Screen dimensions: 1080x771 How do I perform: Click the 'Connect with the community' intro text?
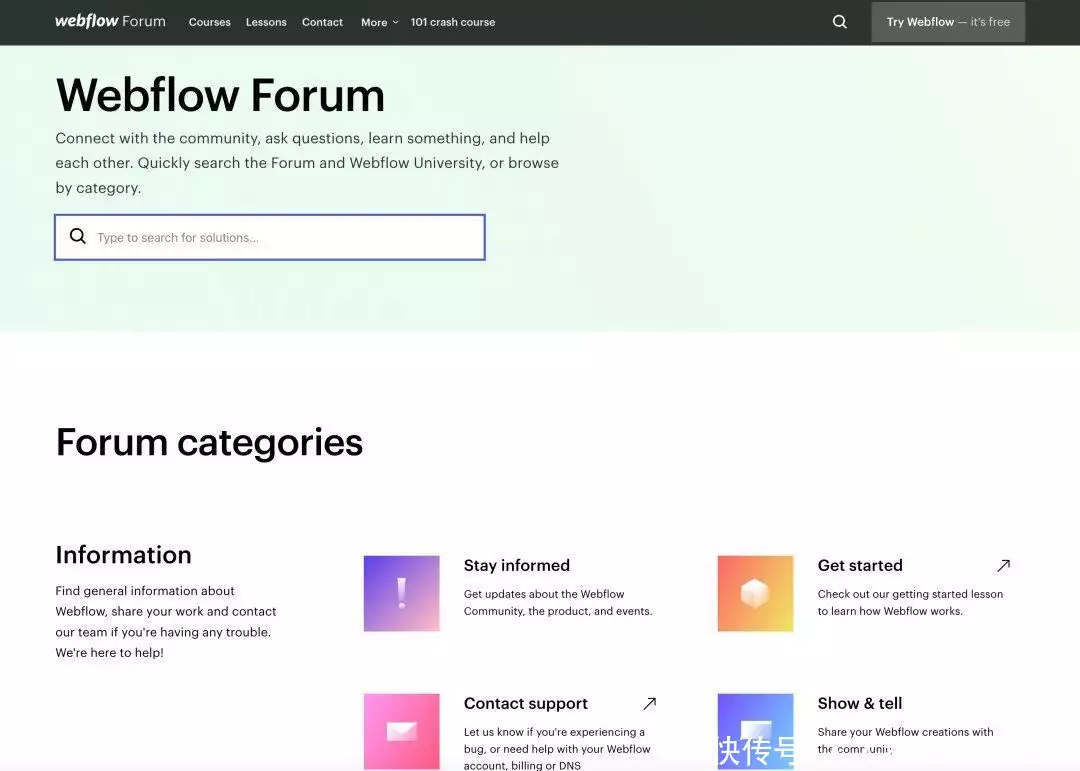coord(307,163)
